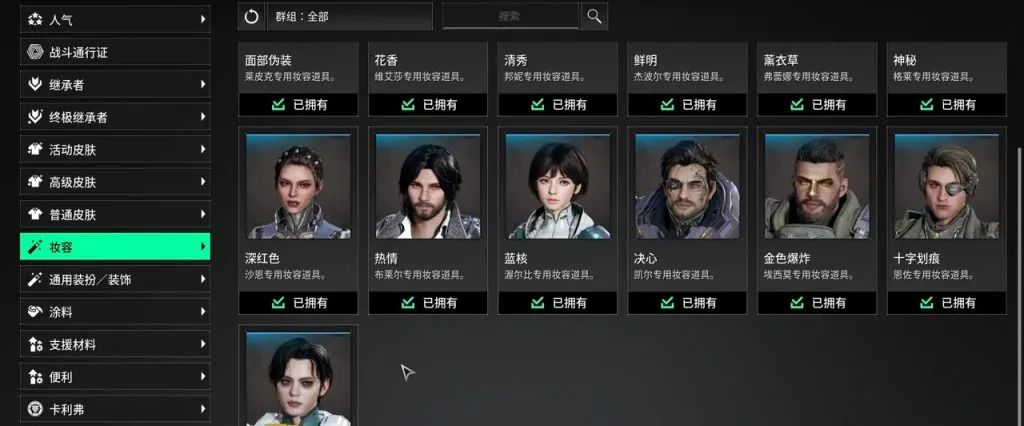Click the 通用装扮/装饰 wand icon
Screen dimensions: 1024x426
[x=35, y=280]
